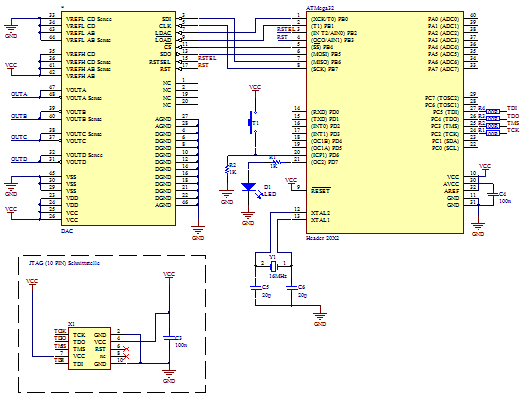Click capacitor C3 100n in JTAG block
The image size is (524, 397).
pyautogui.click(x=169, y=338)
